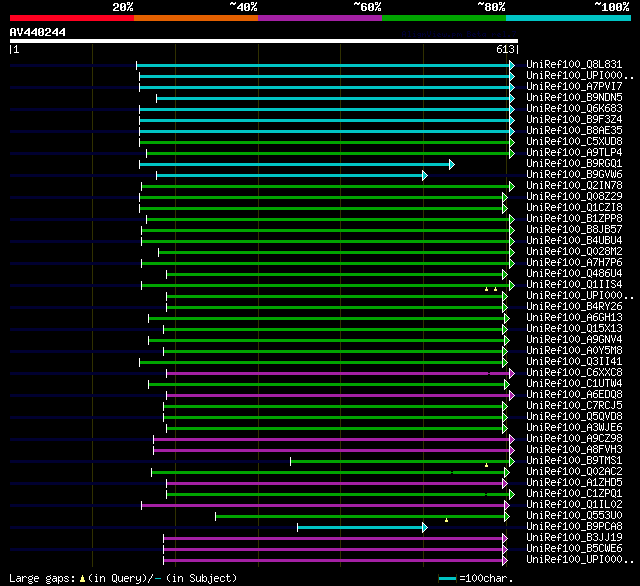Screen dimensions: 640x586
Task: Select the UniRef100_Q08Z29 label
Action: [574, 196]
